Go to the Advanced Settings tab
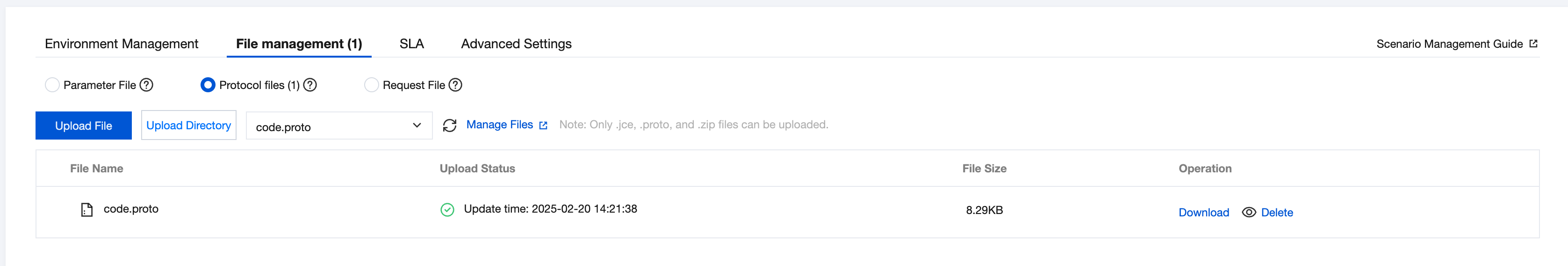The height and width of the screenshot is (266, 1568). (516, 44)
